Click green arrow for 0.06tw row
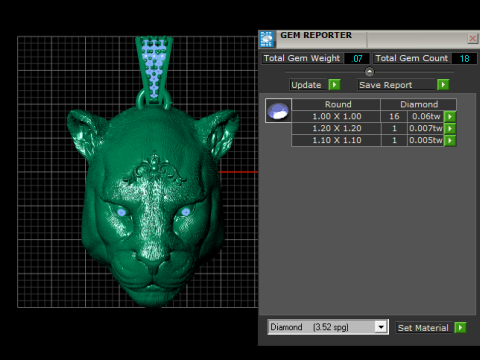Image resolution: width=480 pixels, height=360 pixels. coord(450,117)
